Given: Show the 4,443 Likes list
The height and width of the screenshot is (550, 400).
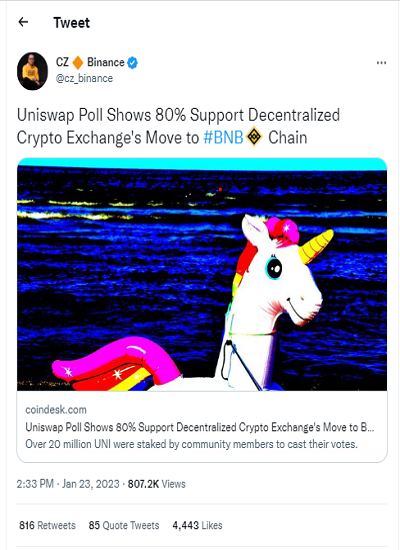Looking at the screenshot, I should tap(197, 525).
